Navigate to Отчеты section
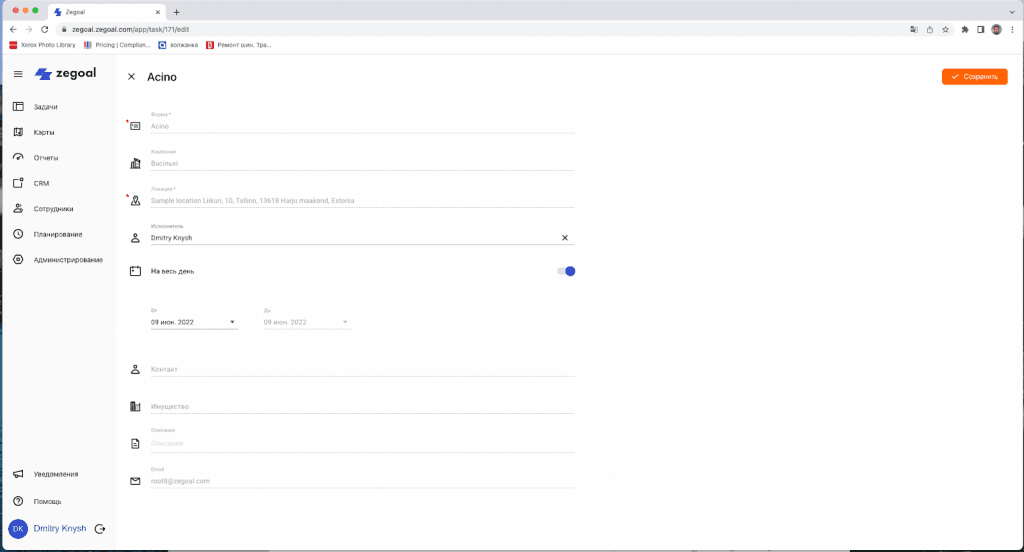This screenshot has width=1024, height=552. click(46, 158)
